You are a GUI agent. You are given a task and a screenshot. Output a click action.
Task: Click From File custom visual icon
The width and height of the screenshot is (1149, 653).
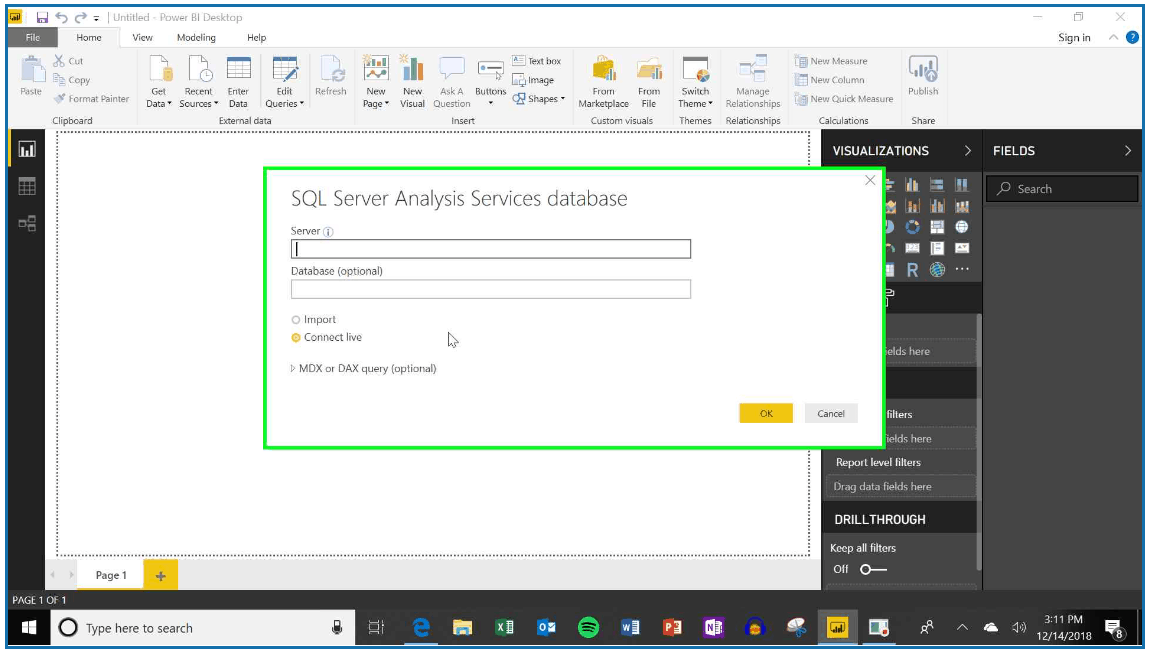click(649, 70)
